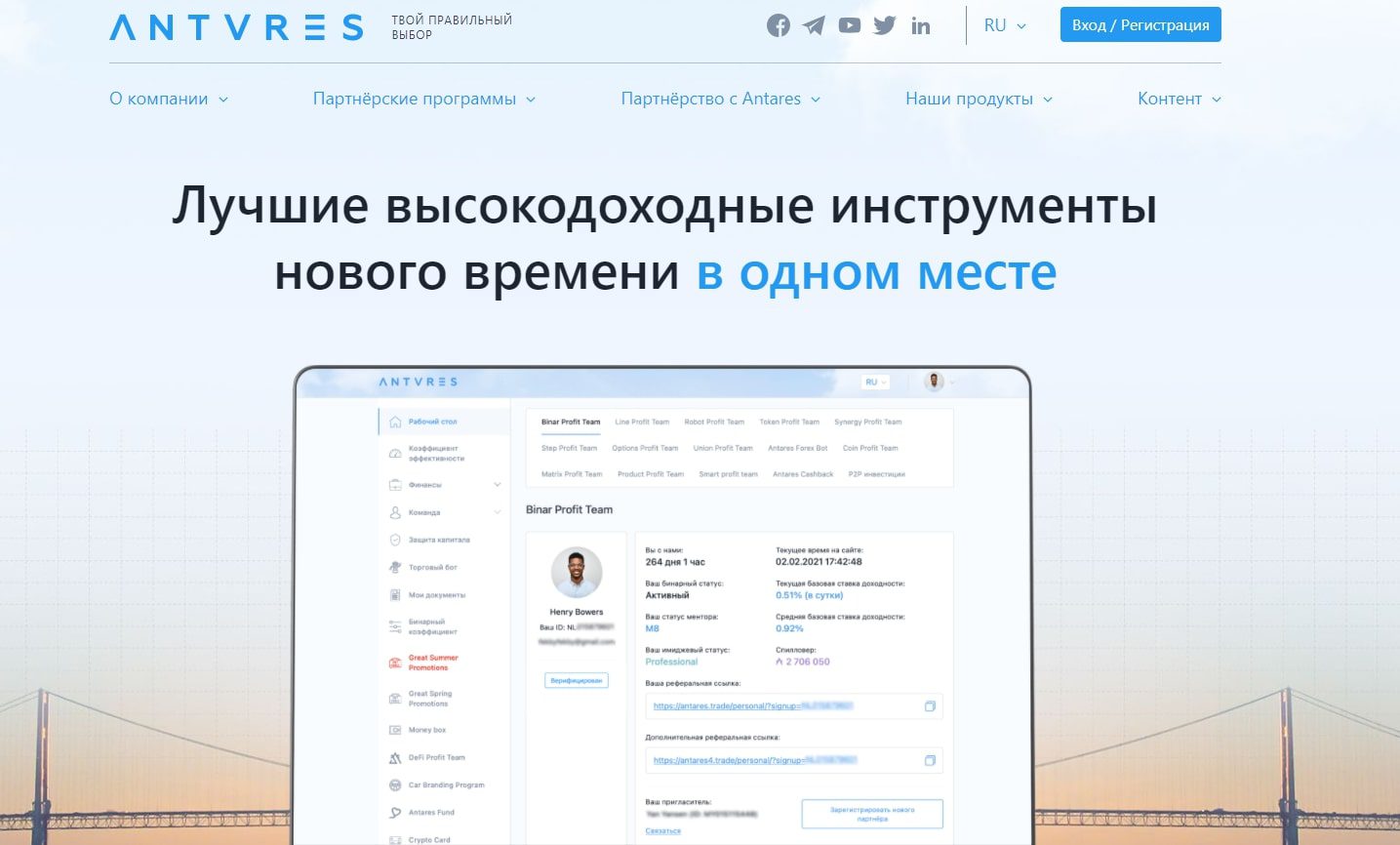The image size is (1400, 845).
Task: Click the Верифицирован status button
Action: click(x=576, y=680)
